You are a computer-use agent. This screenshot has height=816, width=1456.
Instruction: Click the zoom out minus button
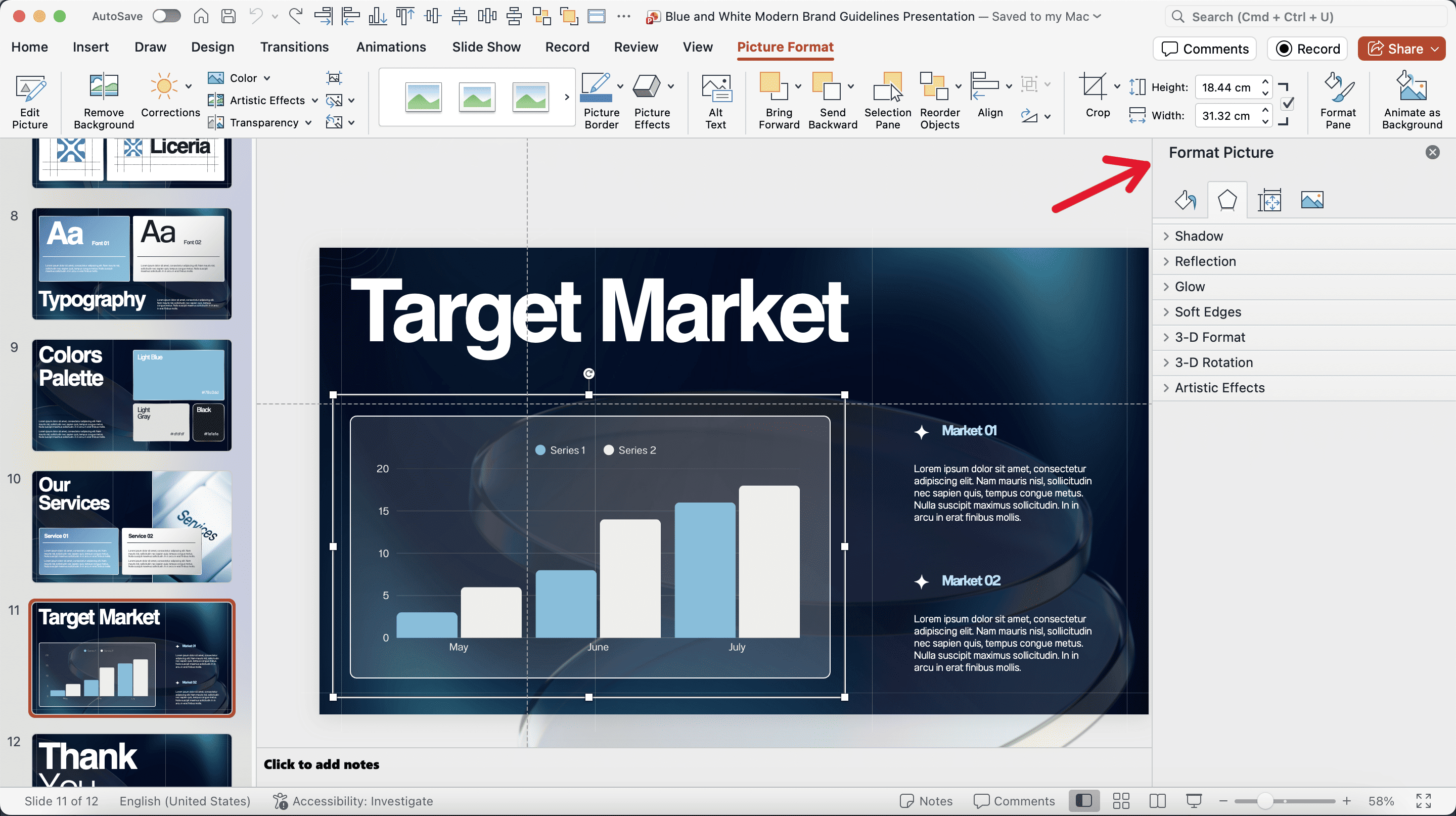pos(1223,801)
